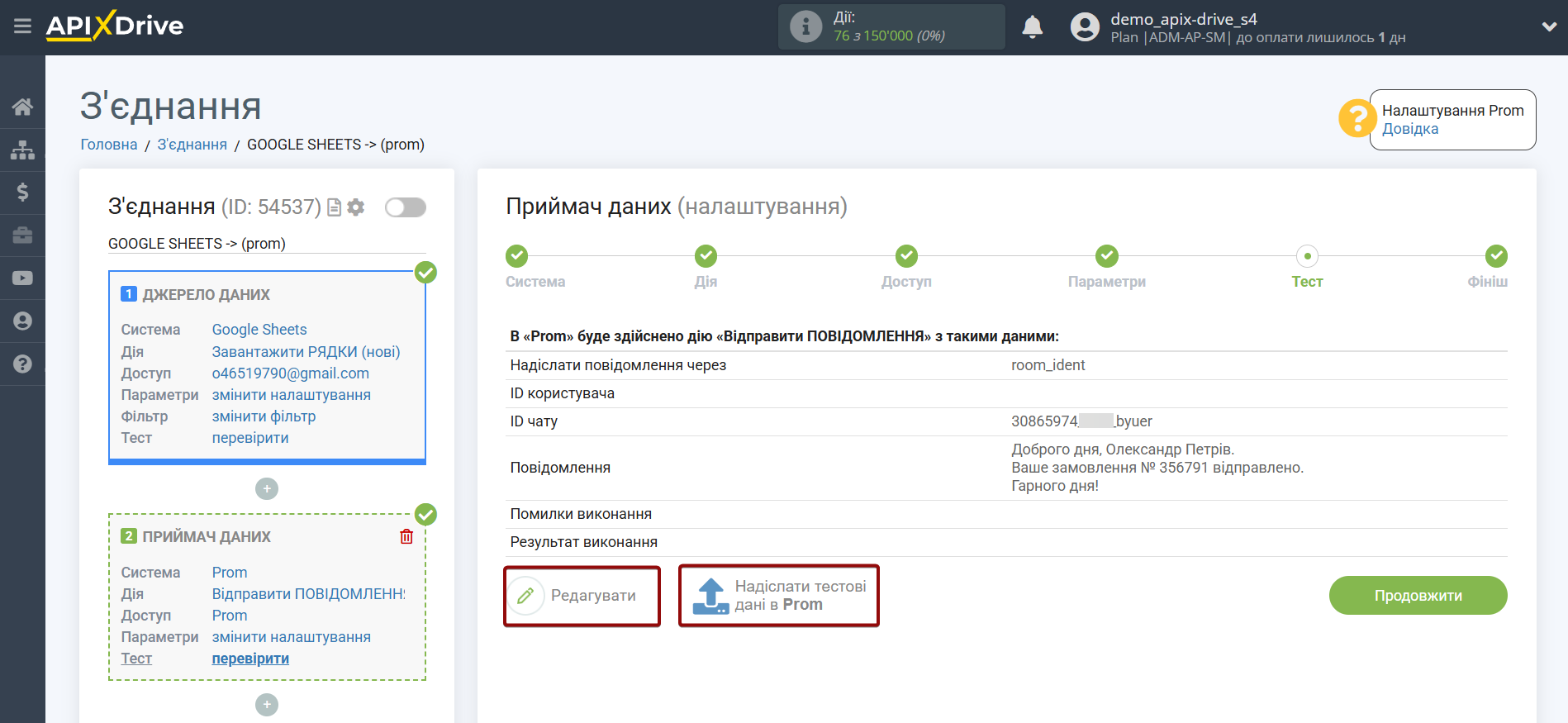
Task: Click the actions info icon
Action: [x=805, y=26]
